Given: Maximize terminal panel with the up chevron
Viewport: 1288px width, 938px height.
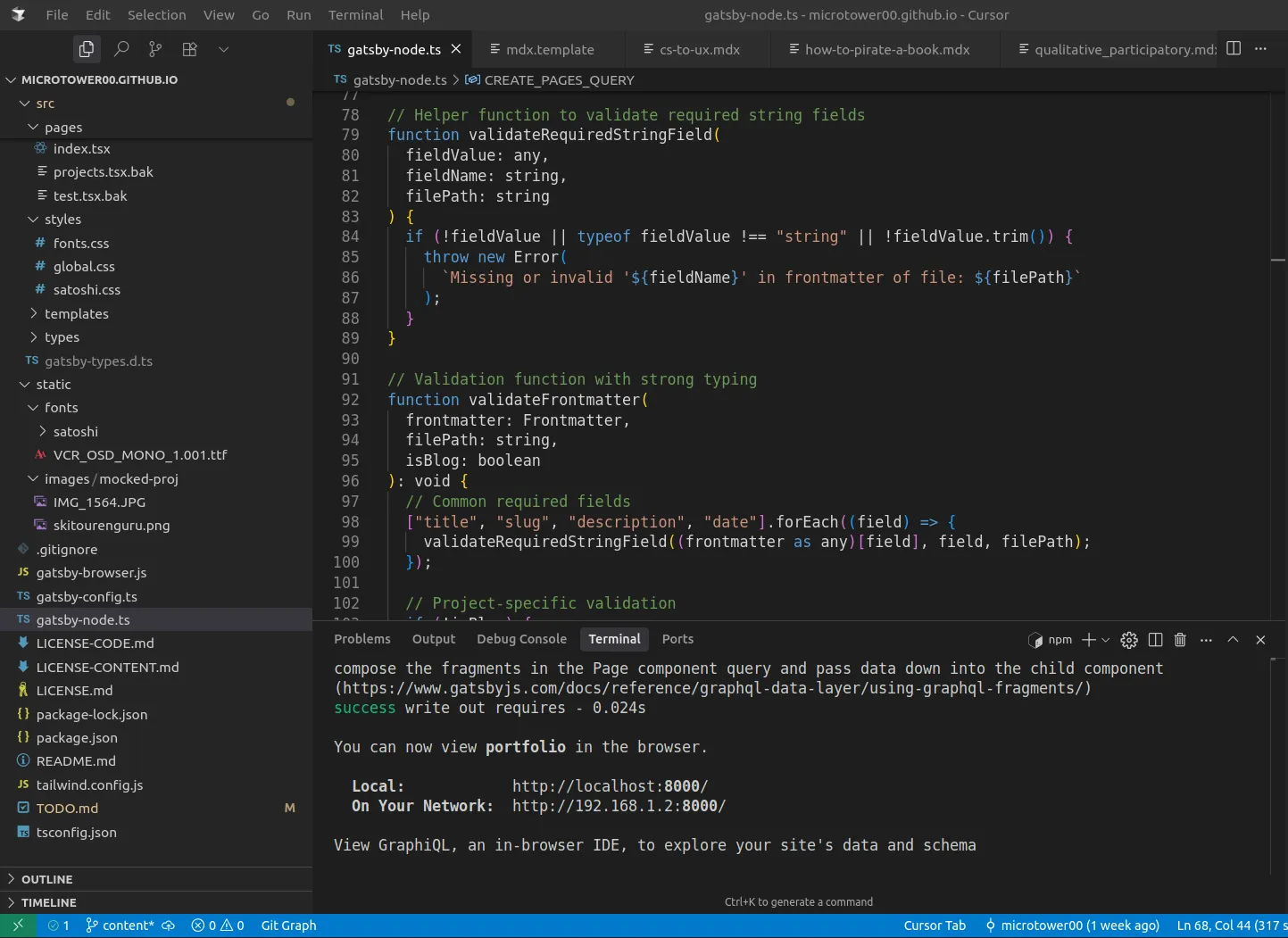Looking at the screenshot, I should pos(1233,640).
